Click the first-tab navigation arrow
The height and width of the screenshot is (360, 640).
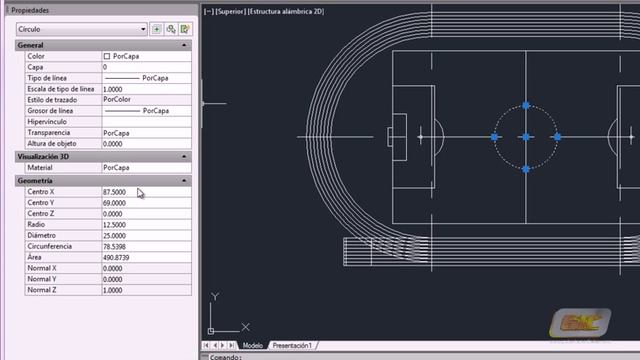(206, 346)
